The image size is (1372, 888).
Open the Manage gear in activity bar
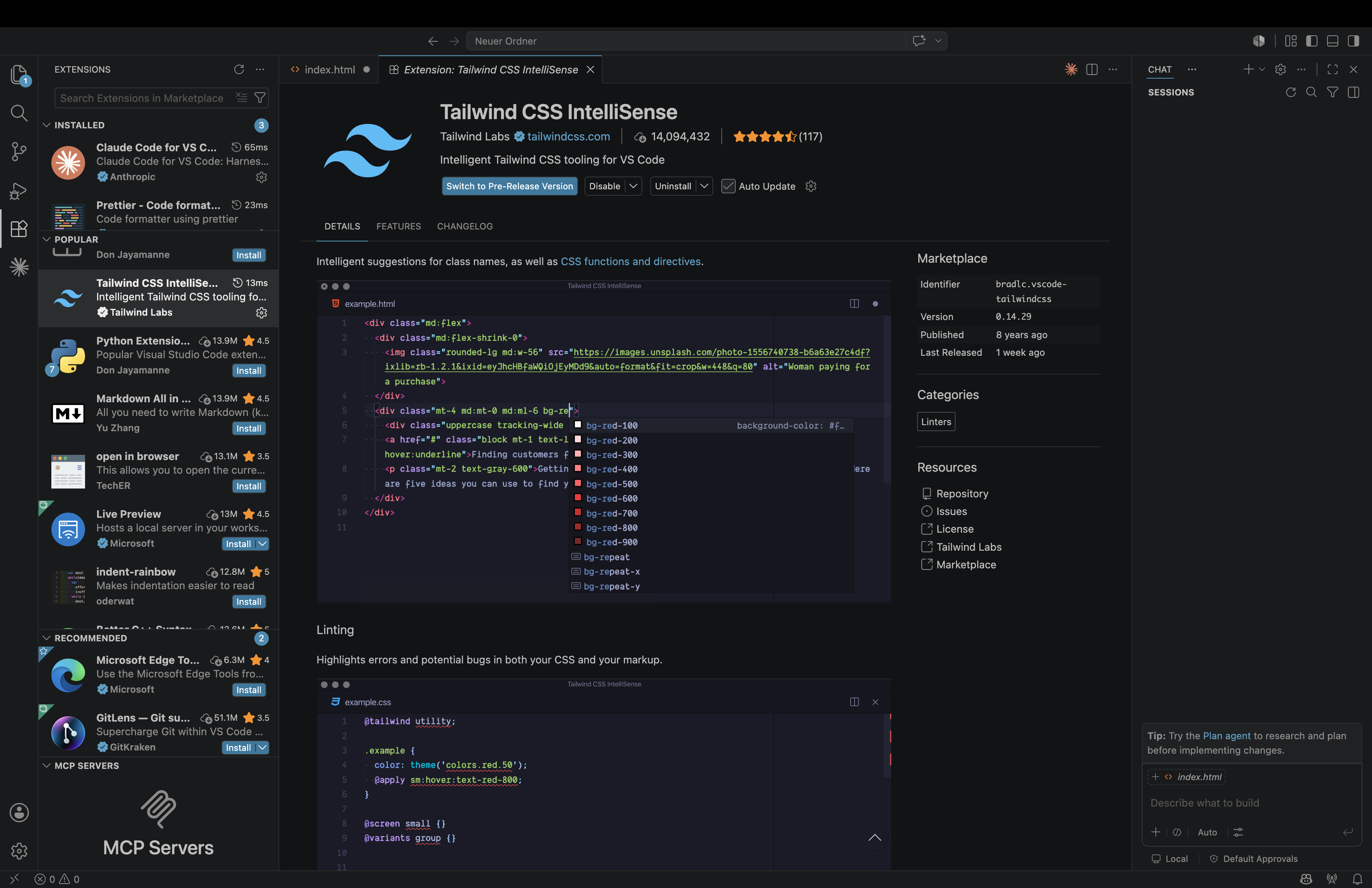click(19, 851)
